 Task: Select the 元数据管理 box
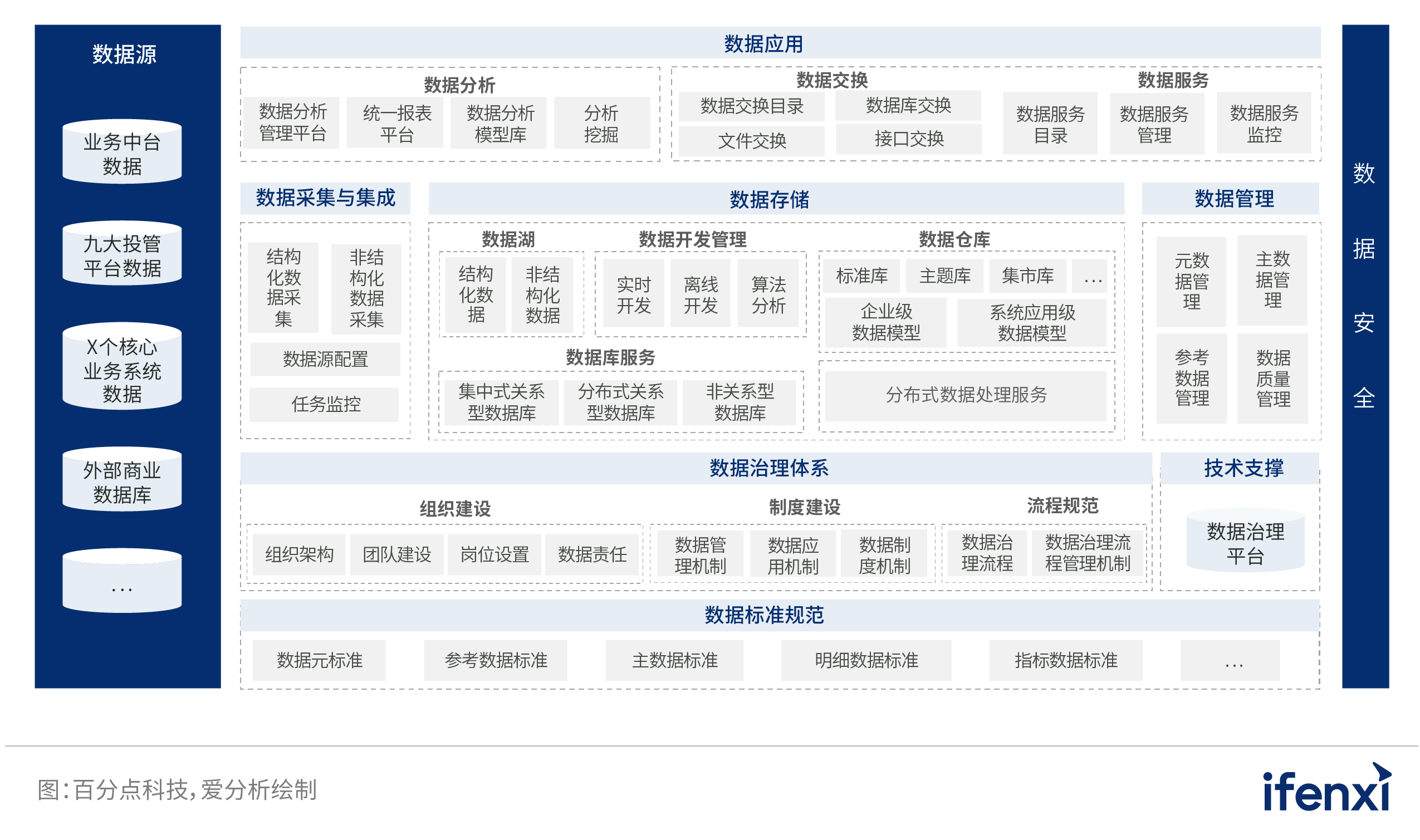point(1190,281)
